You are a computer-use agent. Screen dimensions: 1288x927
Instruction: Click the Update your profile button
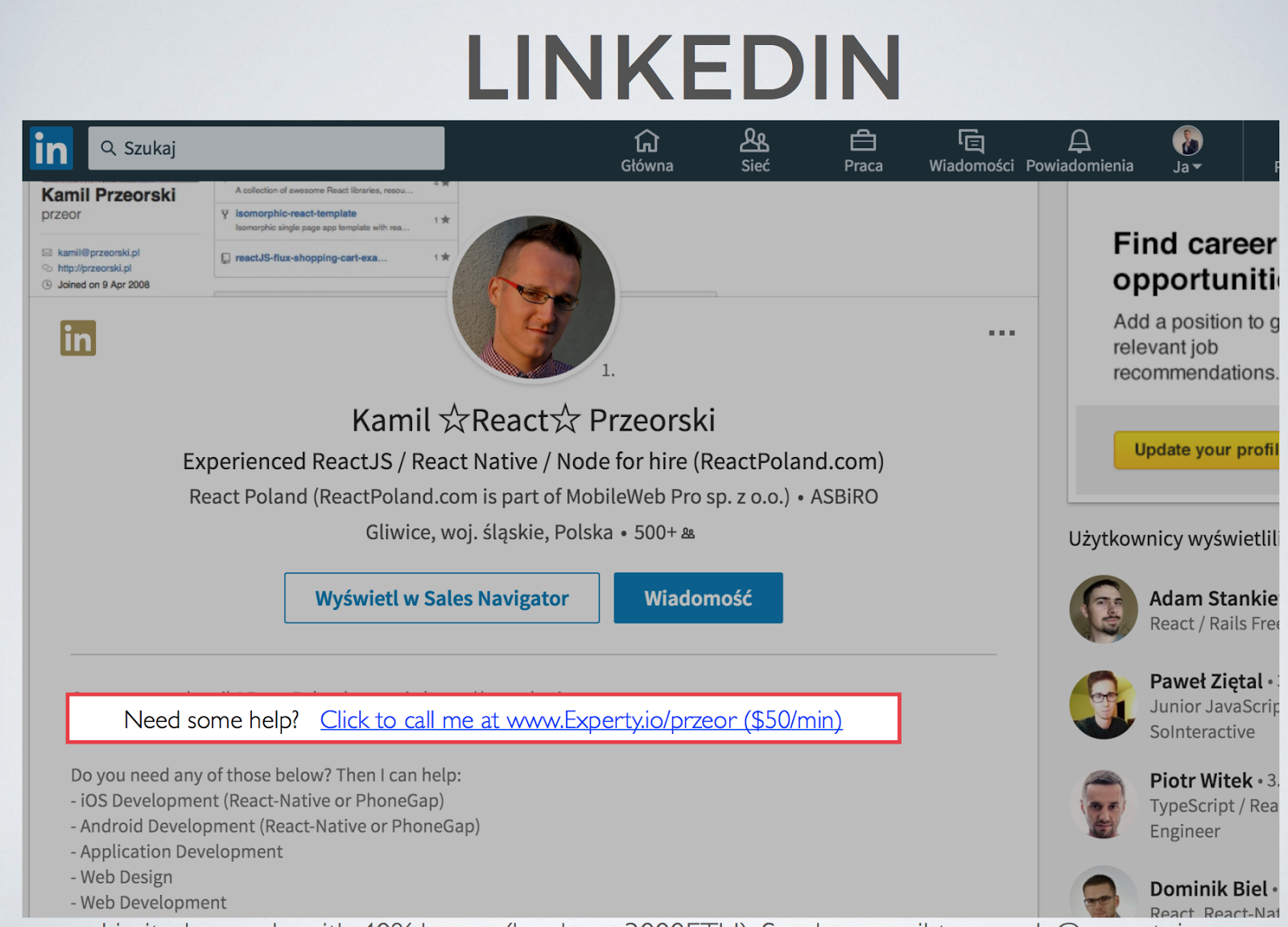(x=1196, y=450)
